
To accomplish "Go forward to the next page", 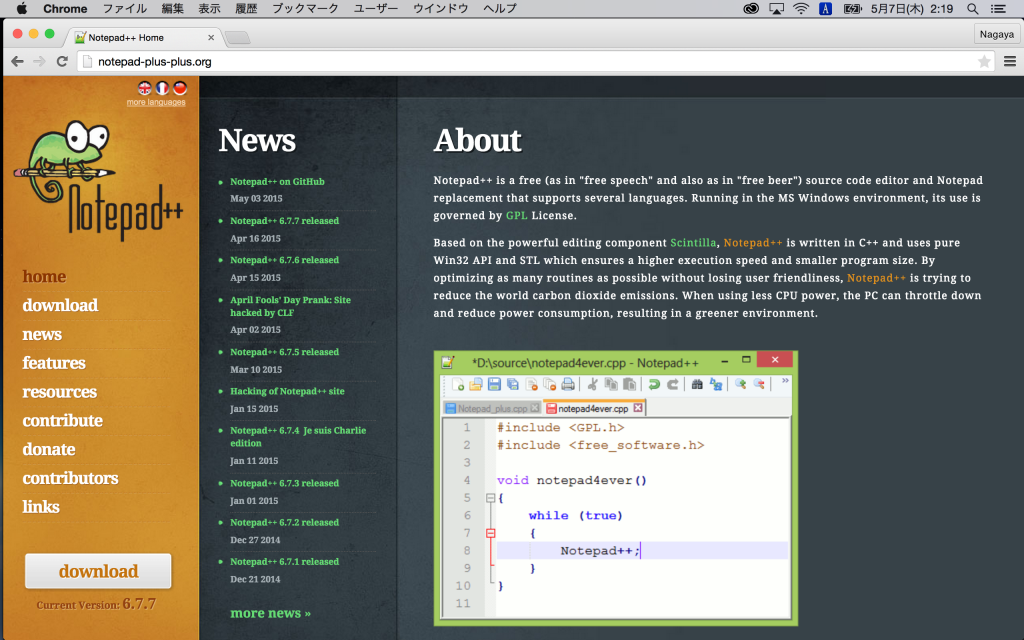I will (40, 61).
